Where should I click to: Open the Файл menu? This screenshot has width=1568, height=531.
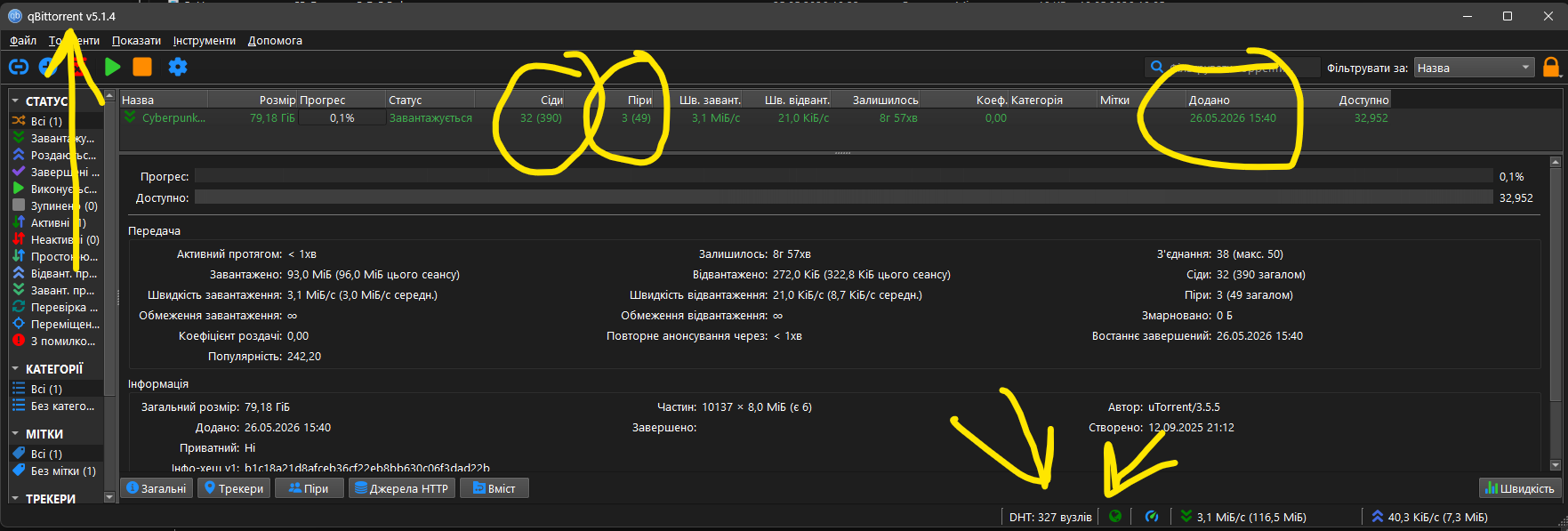tap(23, 40)
